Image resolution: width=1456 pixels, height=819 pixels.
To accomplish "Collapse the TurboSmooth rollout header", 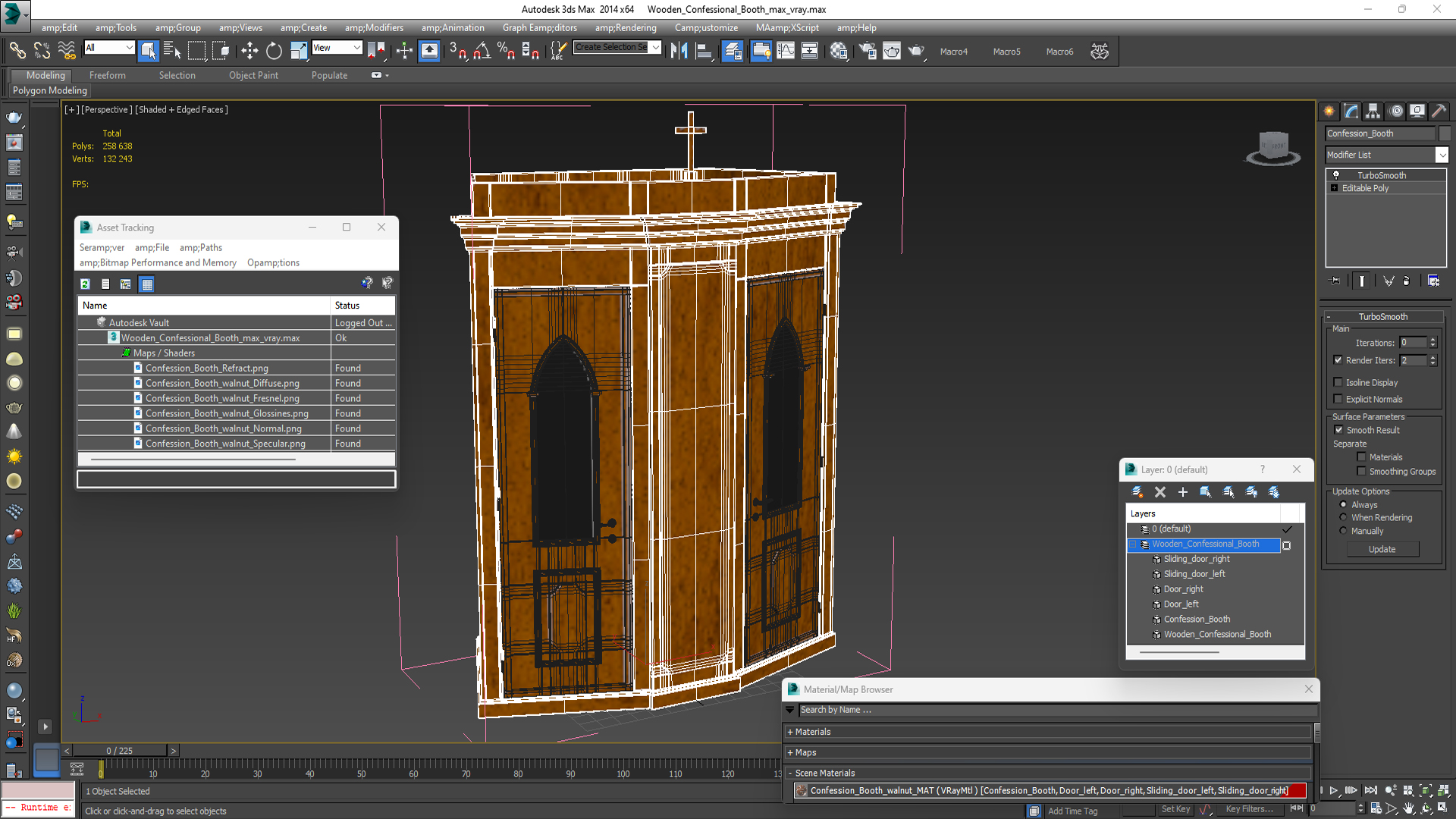I will (x=1382, y=316).
